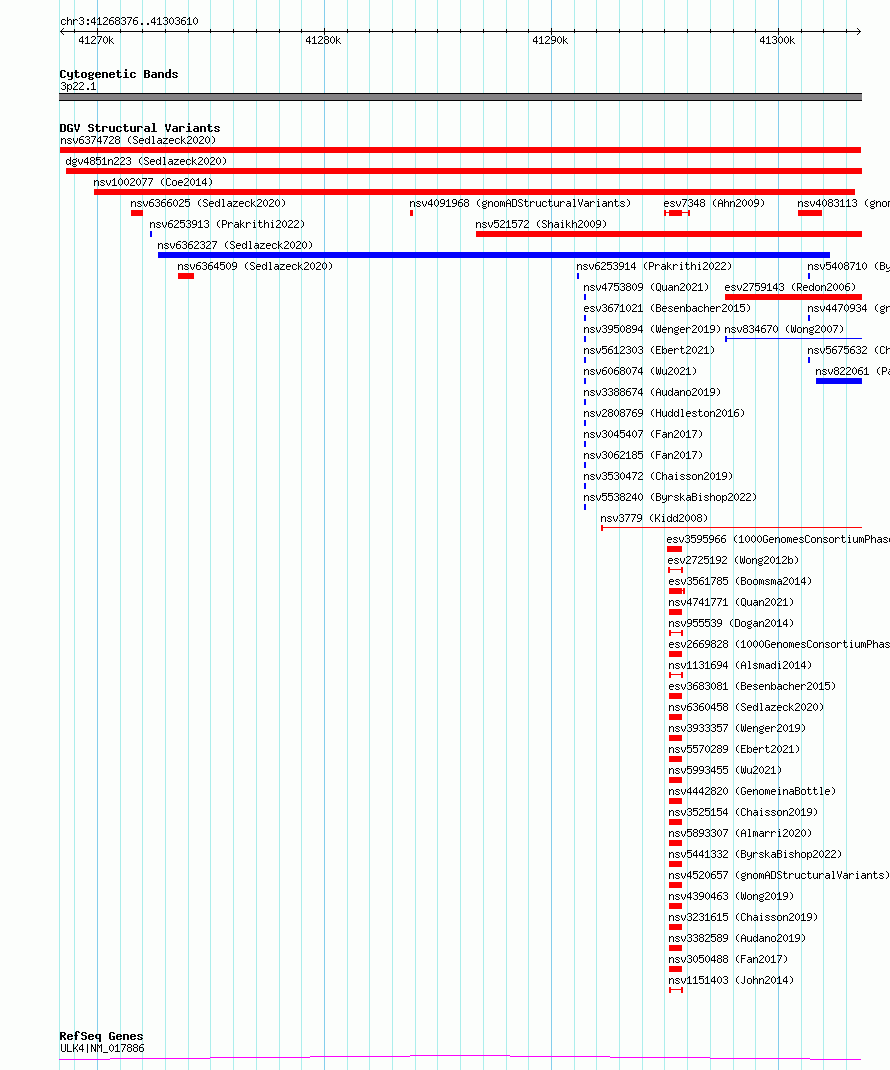Click nsv3050488 (Fan2017) label
Image resolution: width=890 pixels, height=1070 pixels.
pyautogui.click(x=728, y=959)
